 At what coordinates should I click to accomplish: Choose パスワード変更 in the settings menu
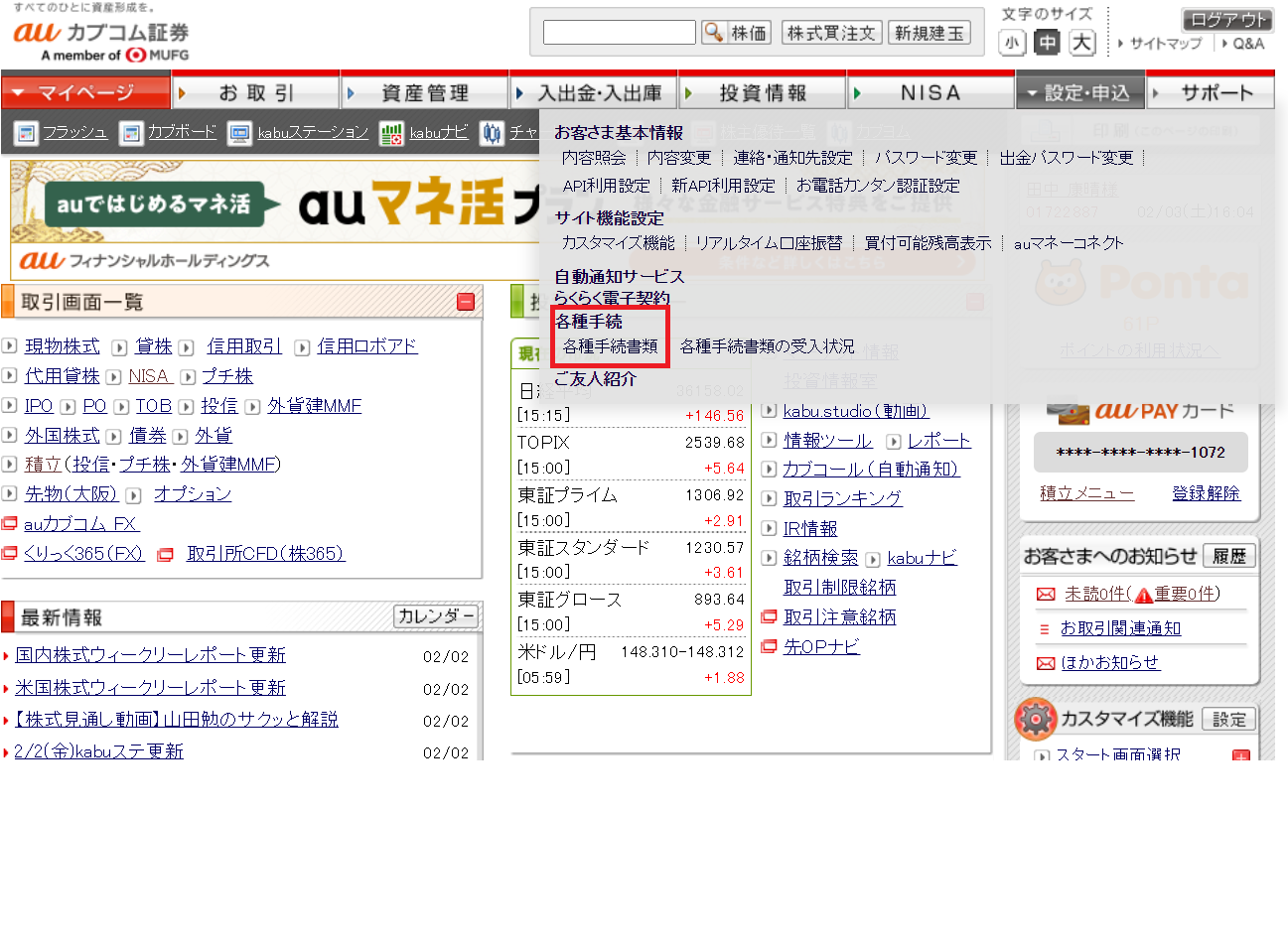tap(926, 158)
